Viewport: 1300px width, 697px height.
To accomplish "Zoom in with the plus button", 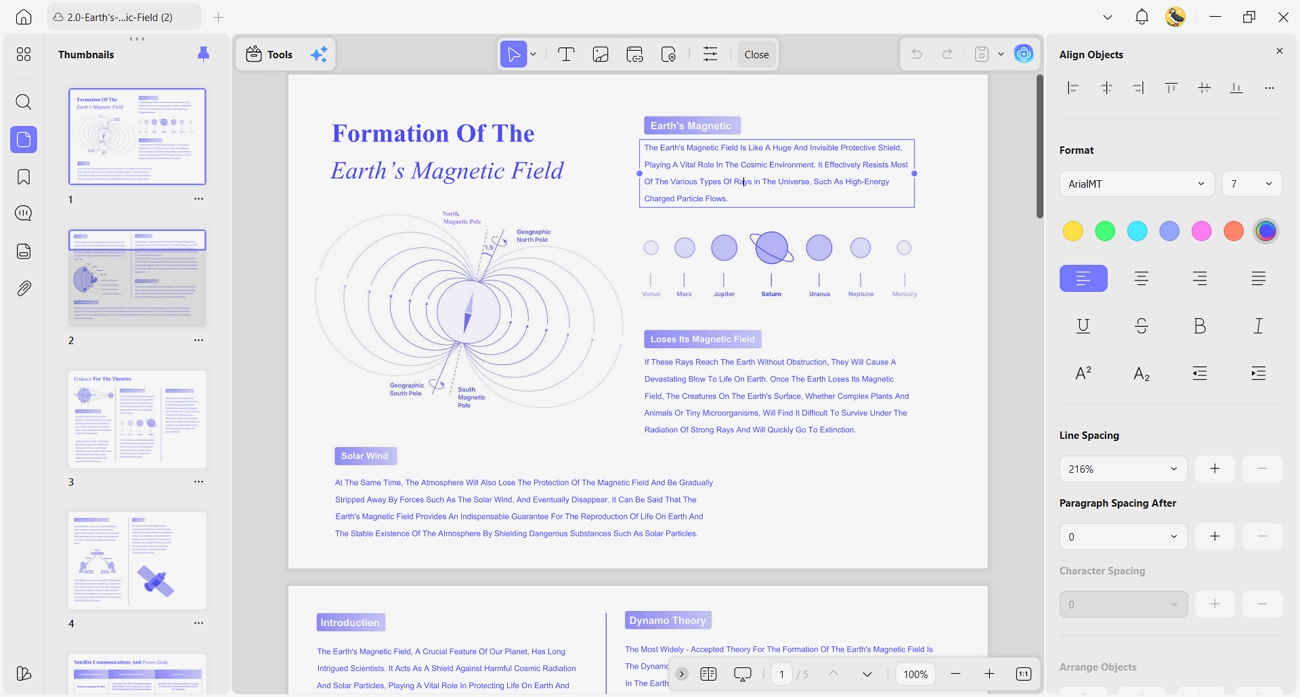I will coord(989,674).
